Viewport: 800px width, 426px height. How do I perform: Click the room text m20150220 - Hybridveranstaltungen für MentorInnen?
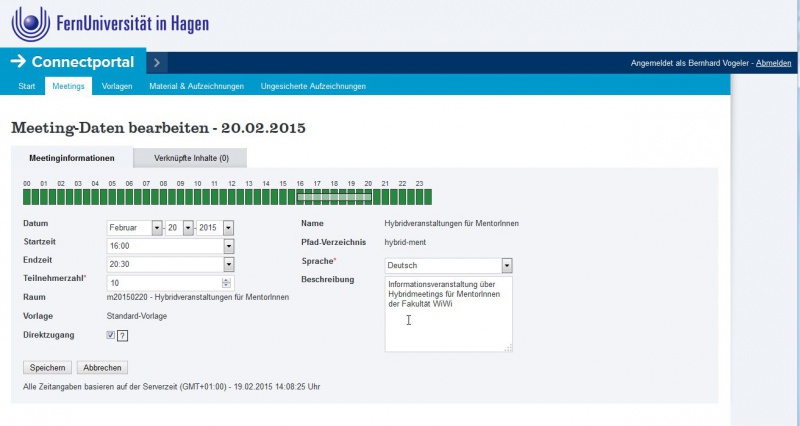click(198, 297)
